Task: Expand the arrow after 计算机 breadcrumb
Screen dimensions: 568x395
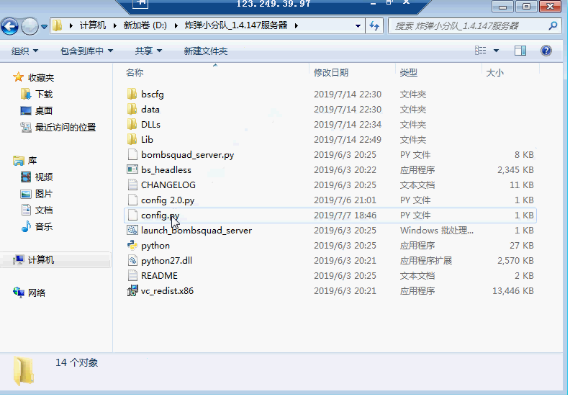Action: [x=115, y=26]
